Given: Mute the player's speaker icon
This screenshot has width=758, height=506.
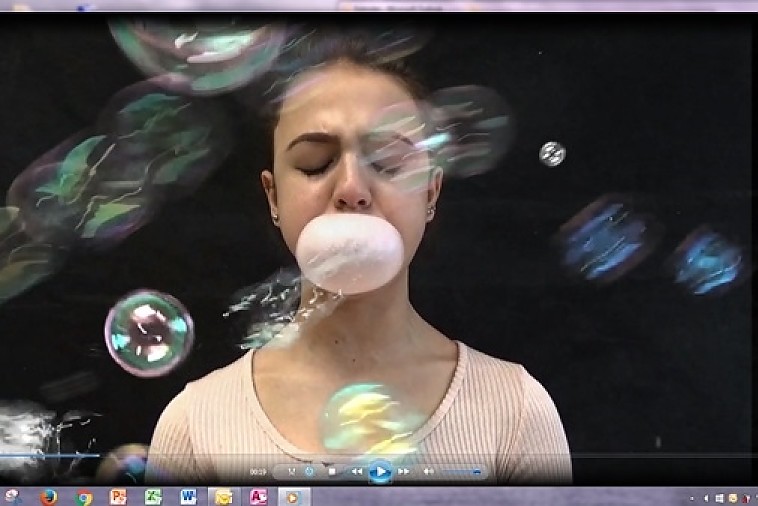Looking at the screenshot, I should tap(428, 471).
